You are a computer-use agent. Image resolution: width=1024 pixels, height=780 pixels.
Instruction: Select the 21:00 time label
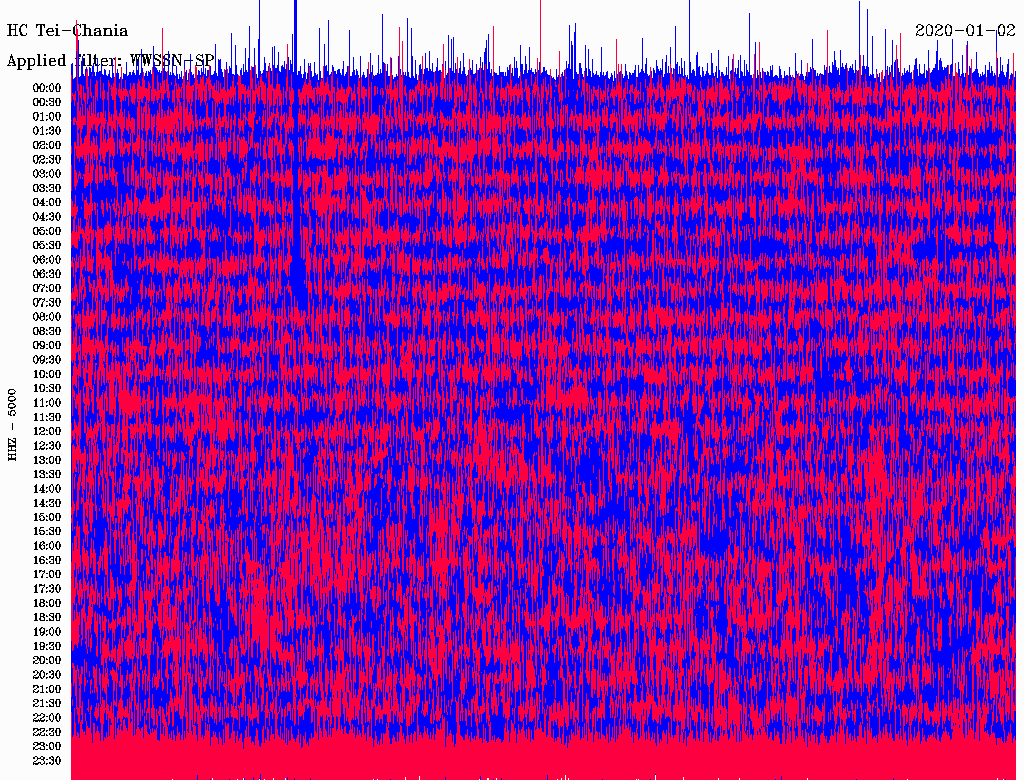pos(47,690)
